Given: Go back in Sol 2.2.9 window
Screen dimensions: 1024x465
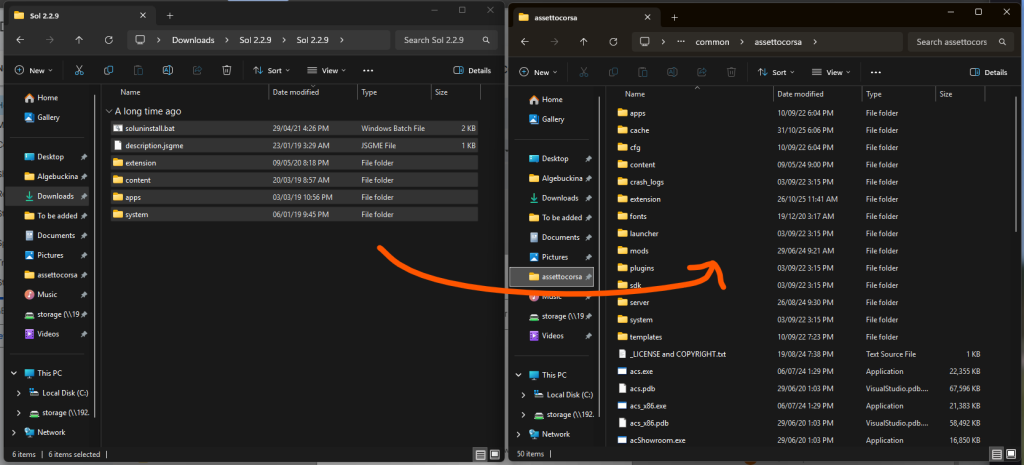Looking at the screenshot, I should click(x=20, y=40).
